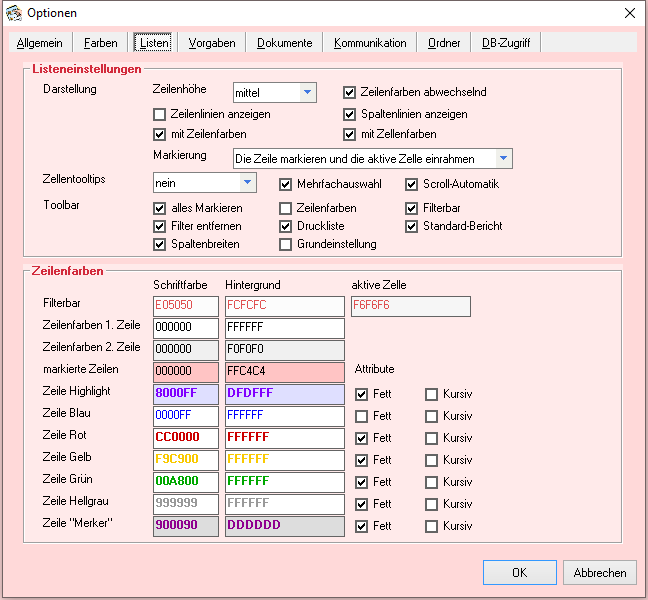Open the Kommunikation tab
Image resolution: width=648 pixels, height=600 pixels.
coord(370,43)
